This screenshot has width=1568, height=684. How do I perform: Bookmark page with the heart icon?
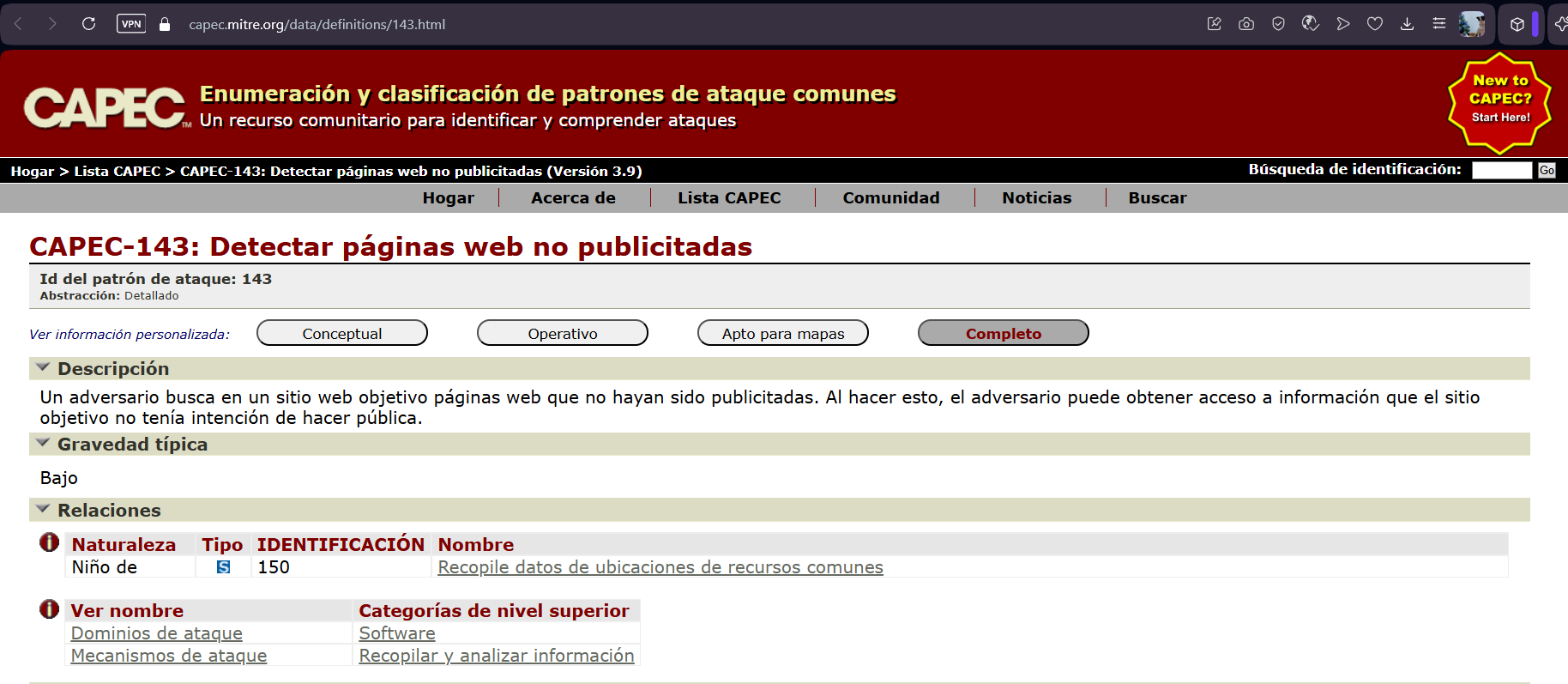tap(1375, 24)
